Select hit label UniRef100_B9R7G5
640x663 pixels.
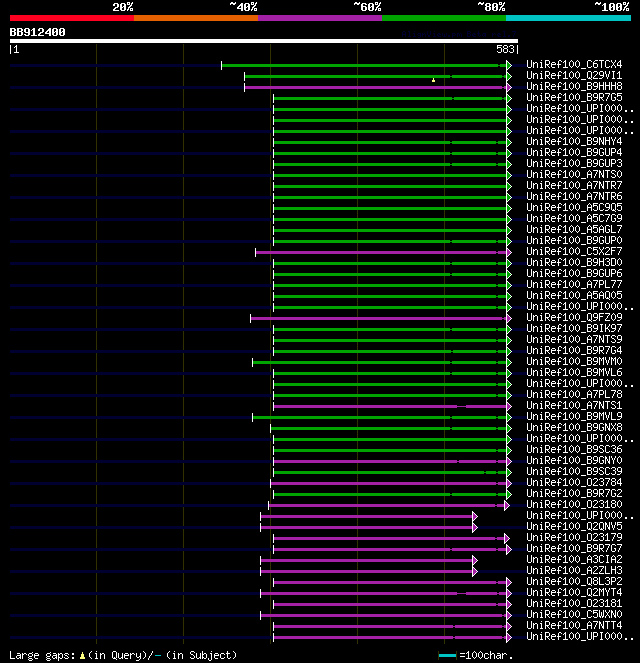pyautogui.click(x=574, y=98)
